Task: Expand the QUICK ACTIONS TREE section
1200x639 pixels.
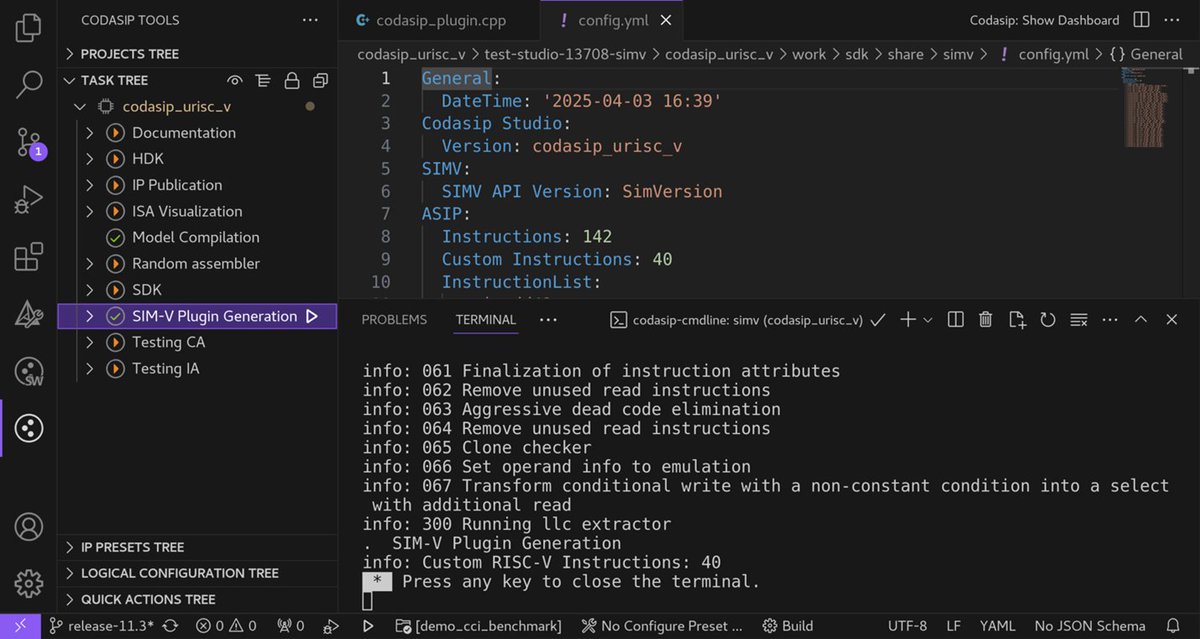Action: 197,599
